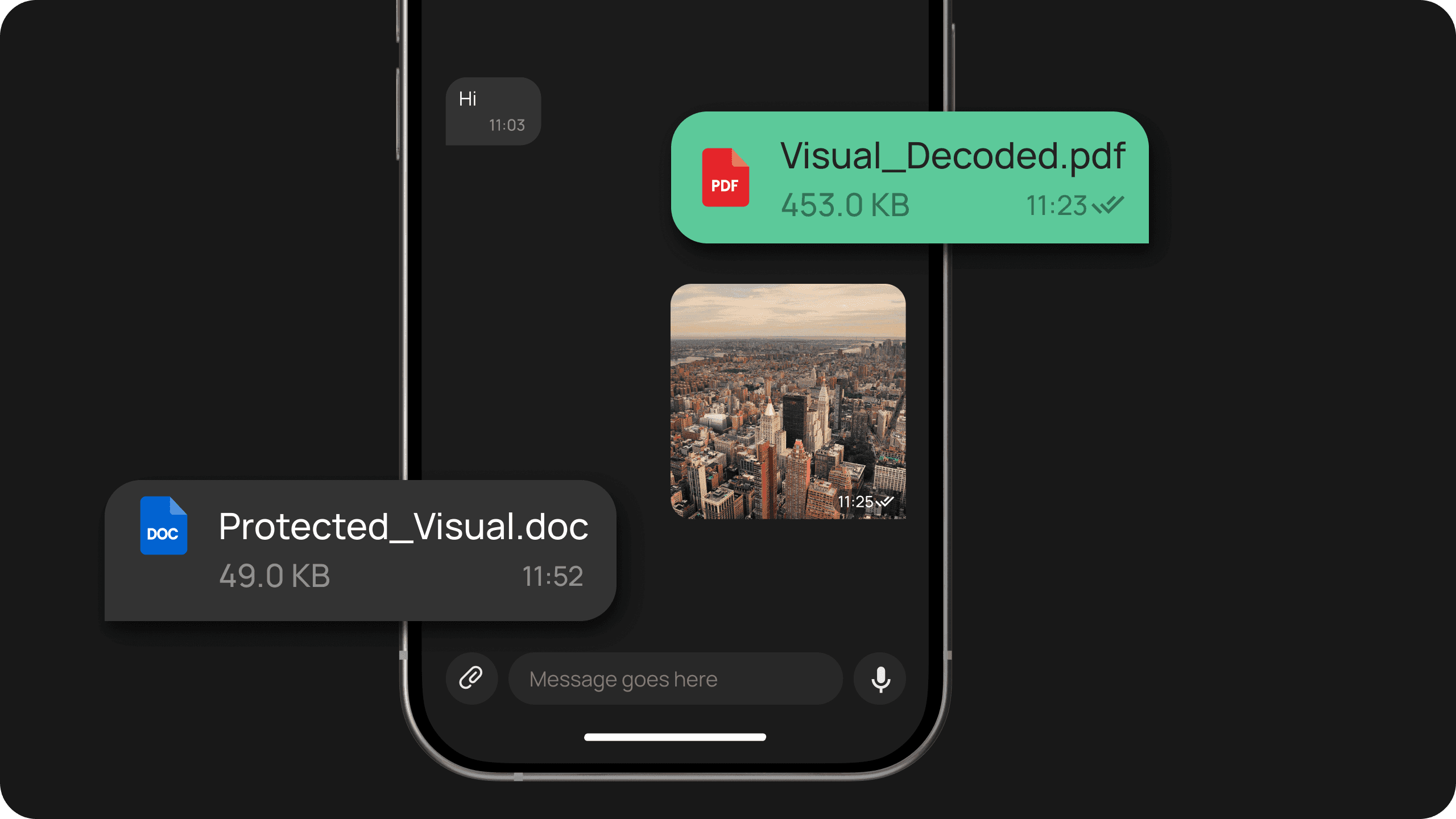
Task: Click the double checkmark on PDF message
Action: 1108,205
